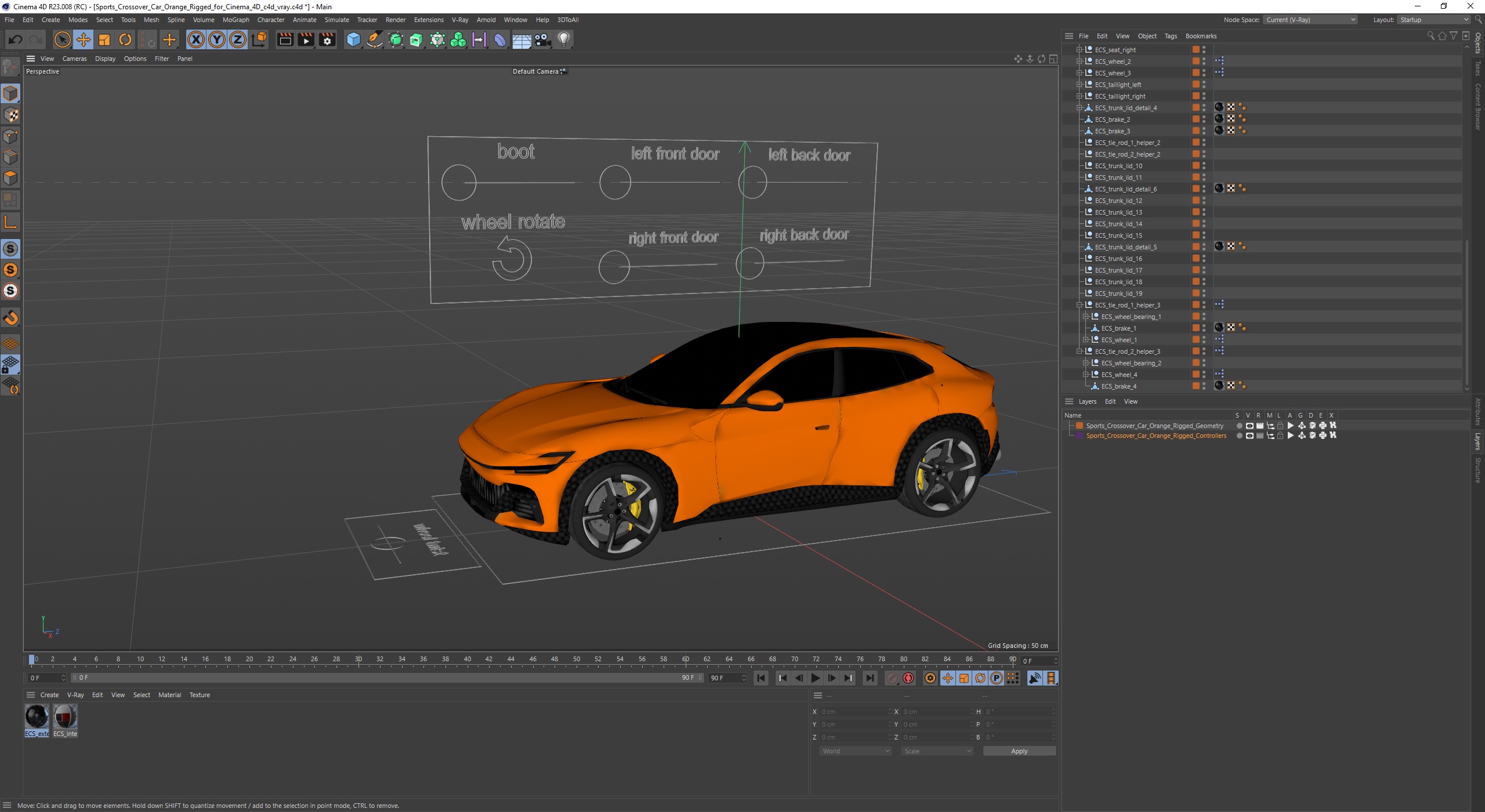Select ECS_trunk_lid_12 object row
The image size is (1485, 812).
pyautogui.click(x=1118, y=201)
